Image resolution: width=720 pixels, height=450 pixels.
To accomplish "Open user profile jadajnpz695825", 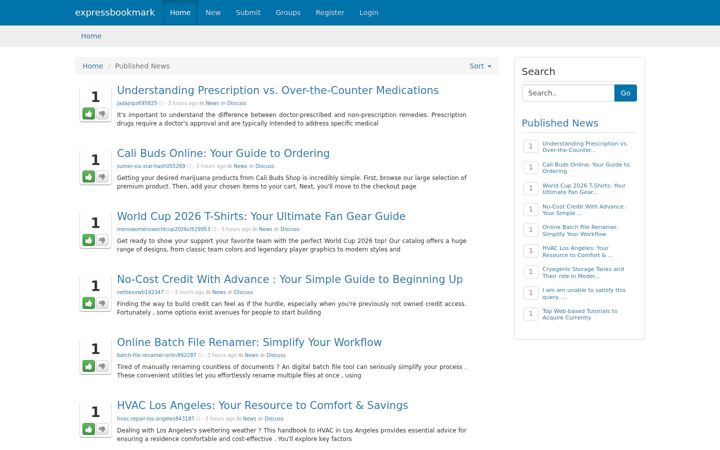I will click(x=137, y=103).
